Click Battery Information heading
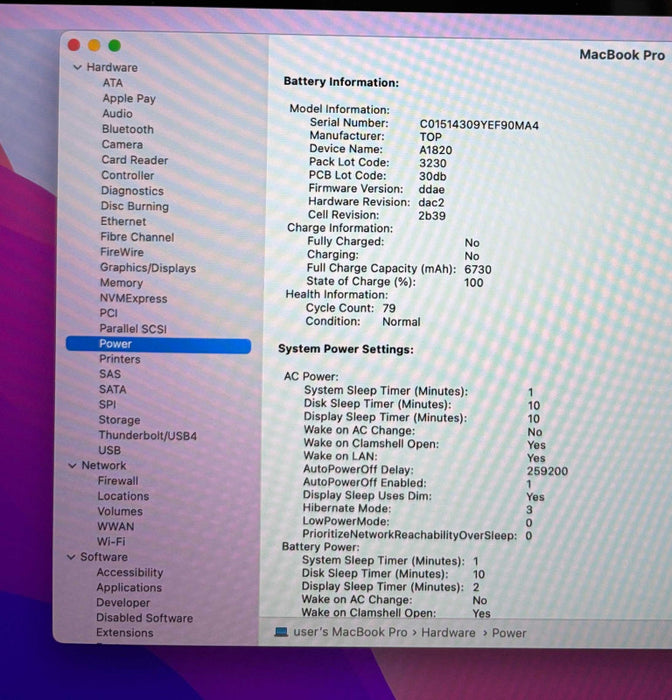 pos(341,82)
